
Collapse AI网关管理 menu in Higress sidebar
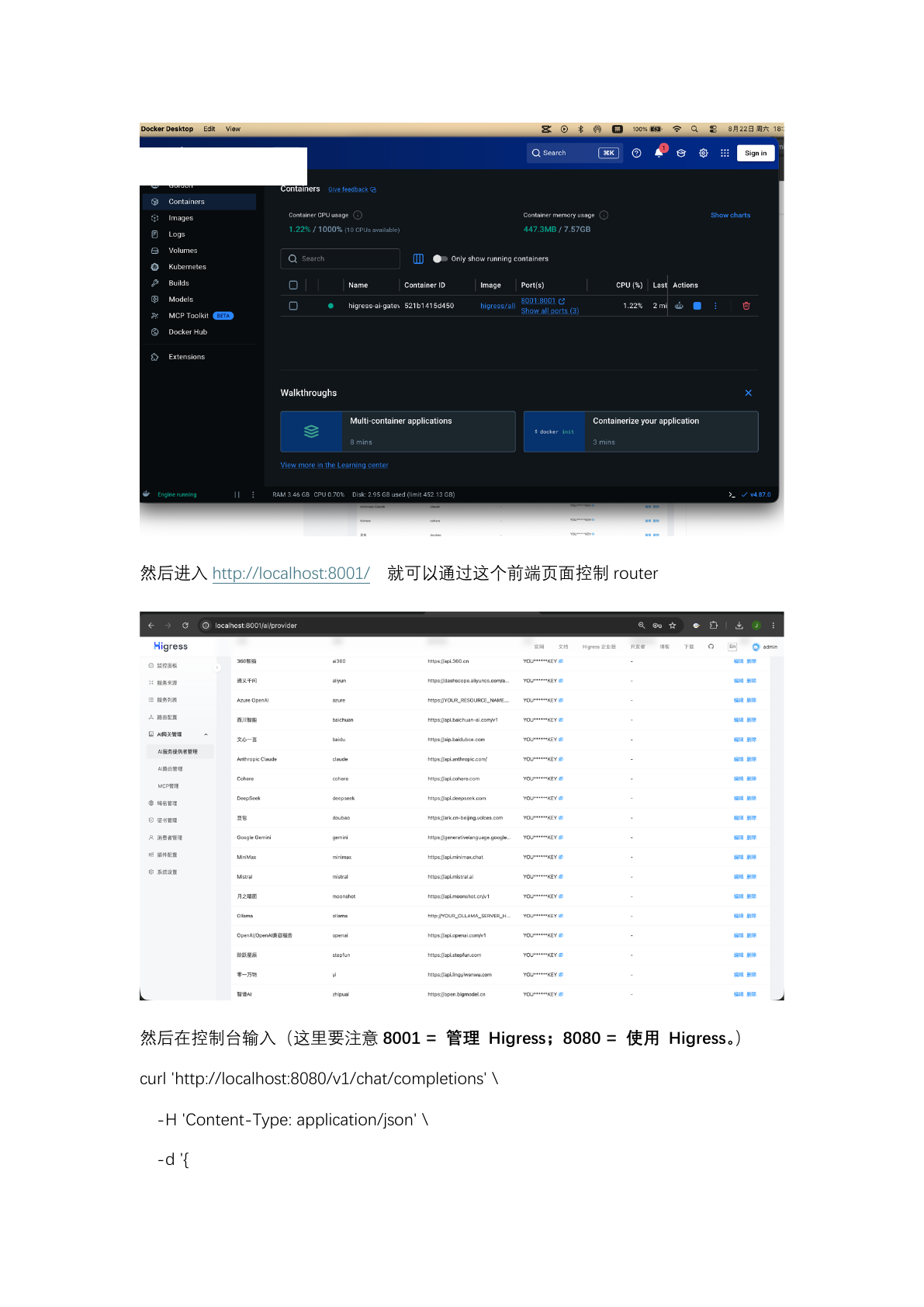tap(206, 734)
